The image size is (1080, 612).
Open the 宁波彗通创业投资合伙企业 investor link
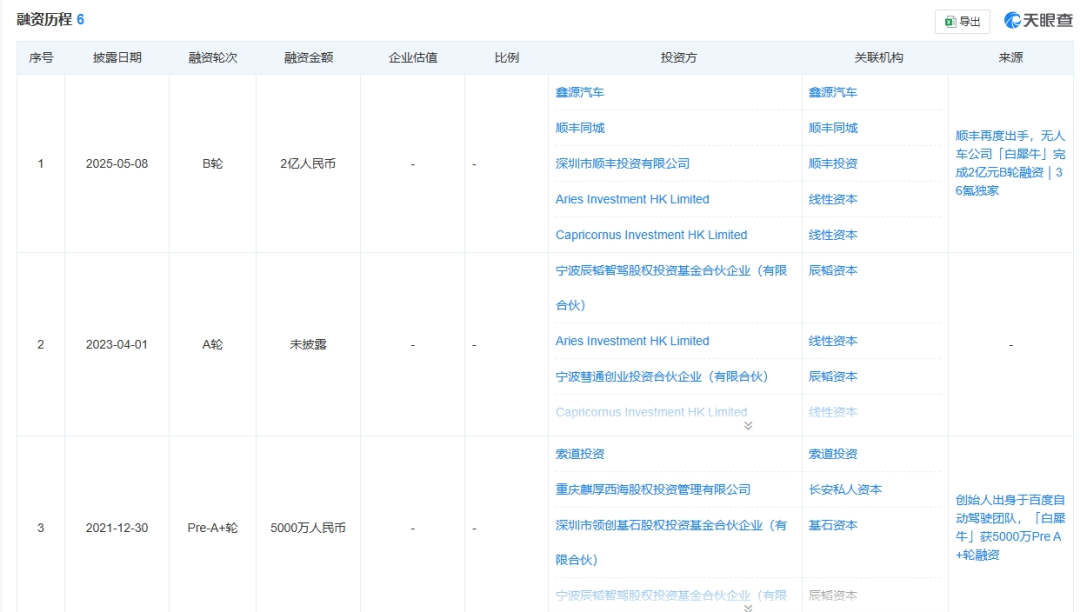pos(661,377)
